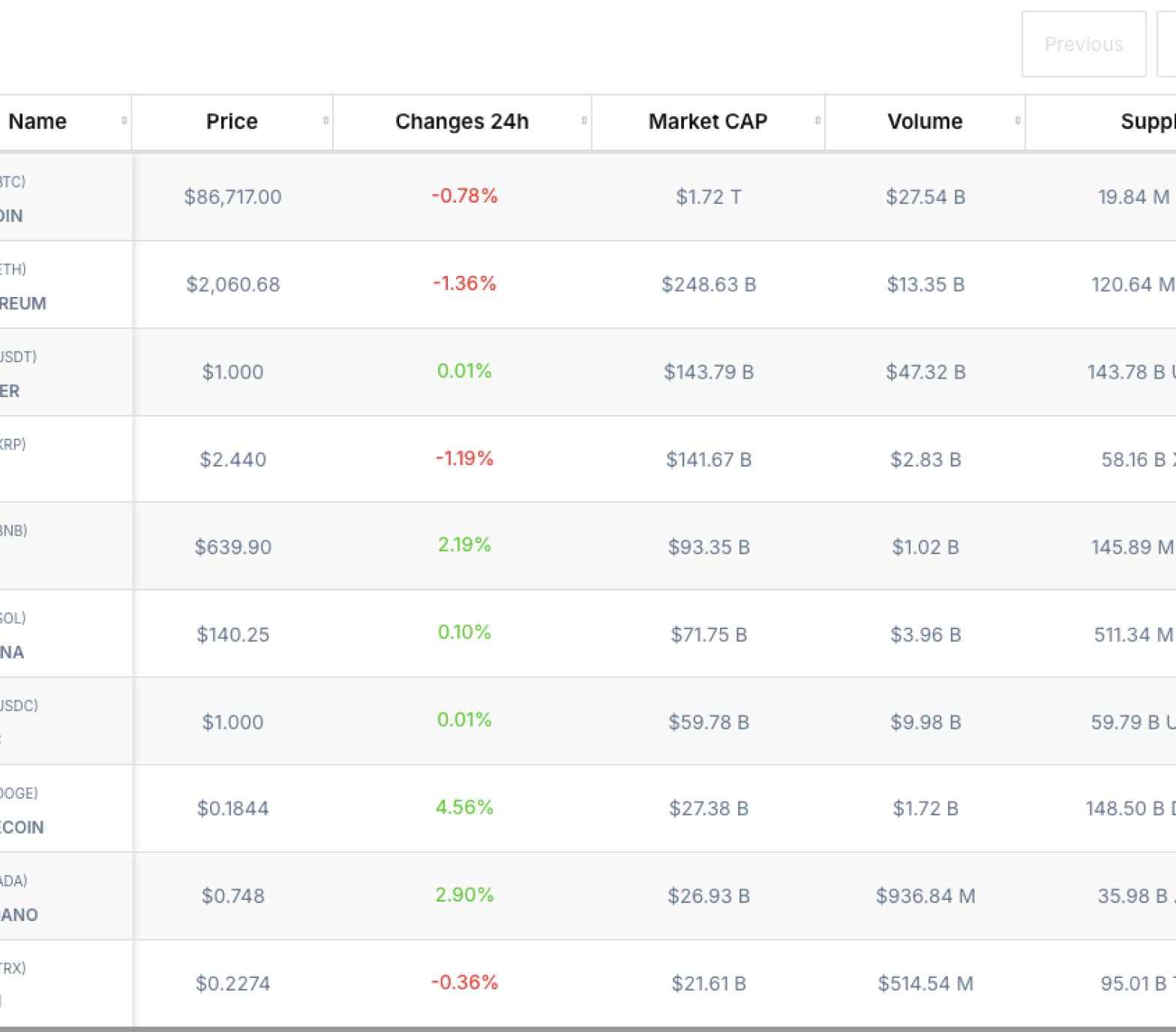Select the 2.19% change value
1176x1032 pixels.
(464, 544)
